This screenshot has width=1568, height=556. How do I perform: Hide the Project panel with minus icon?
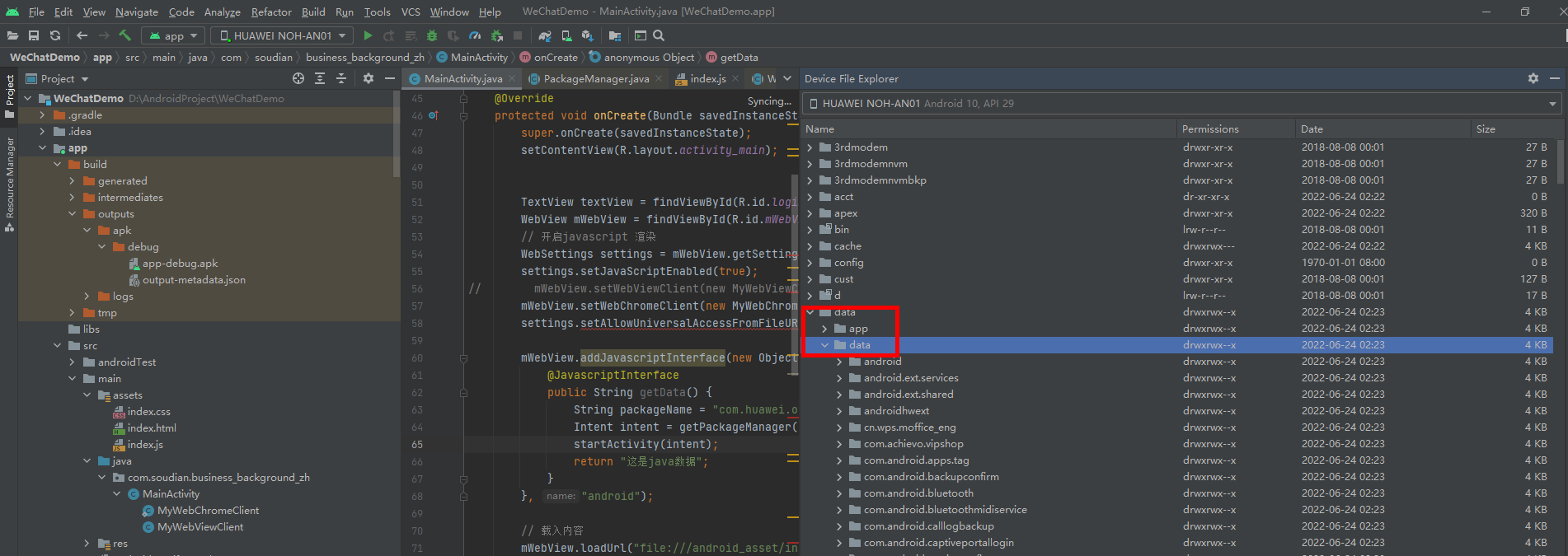tap(390, 78)
